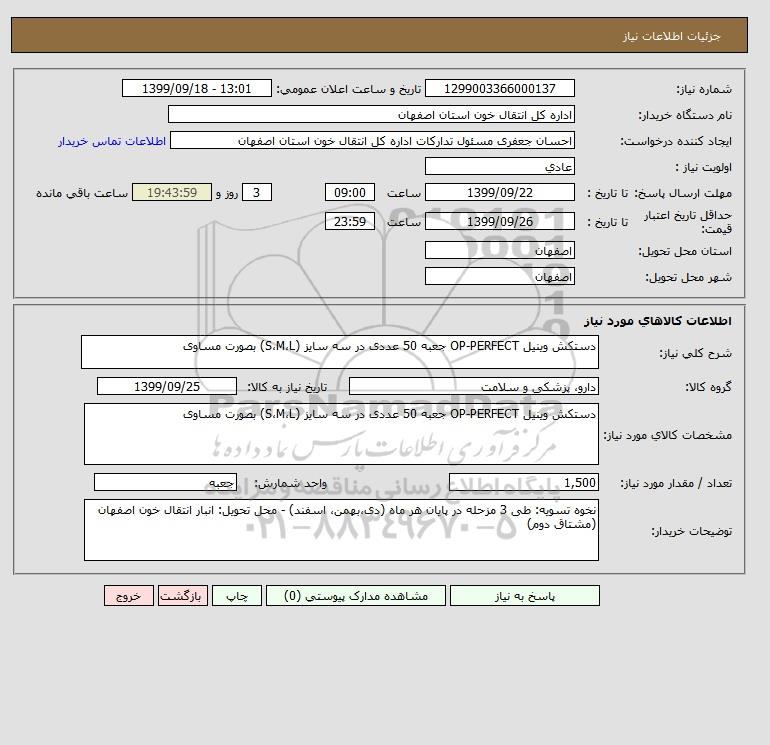770x745 pixels.
Task: Click the نام دستگاه خریدار label
Action: tap(685, 115)
